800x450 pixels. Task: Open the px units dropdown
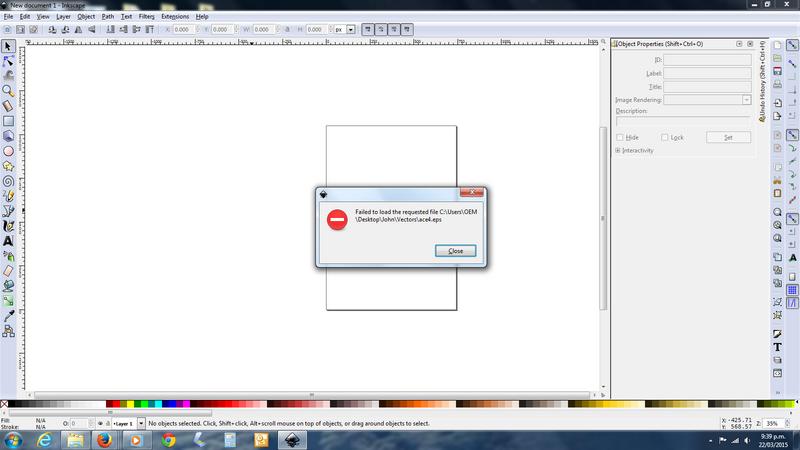[351, 30]
